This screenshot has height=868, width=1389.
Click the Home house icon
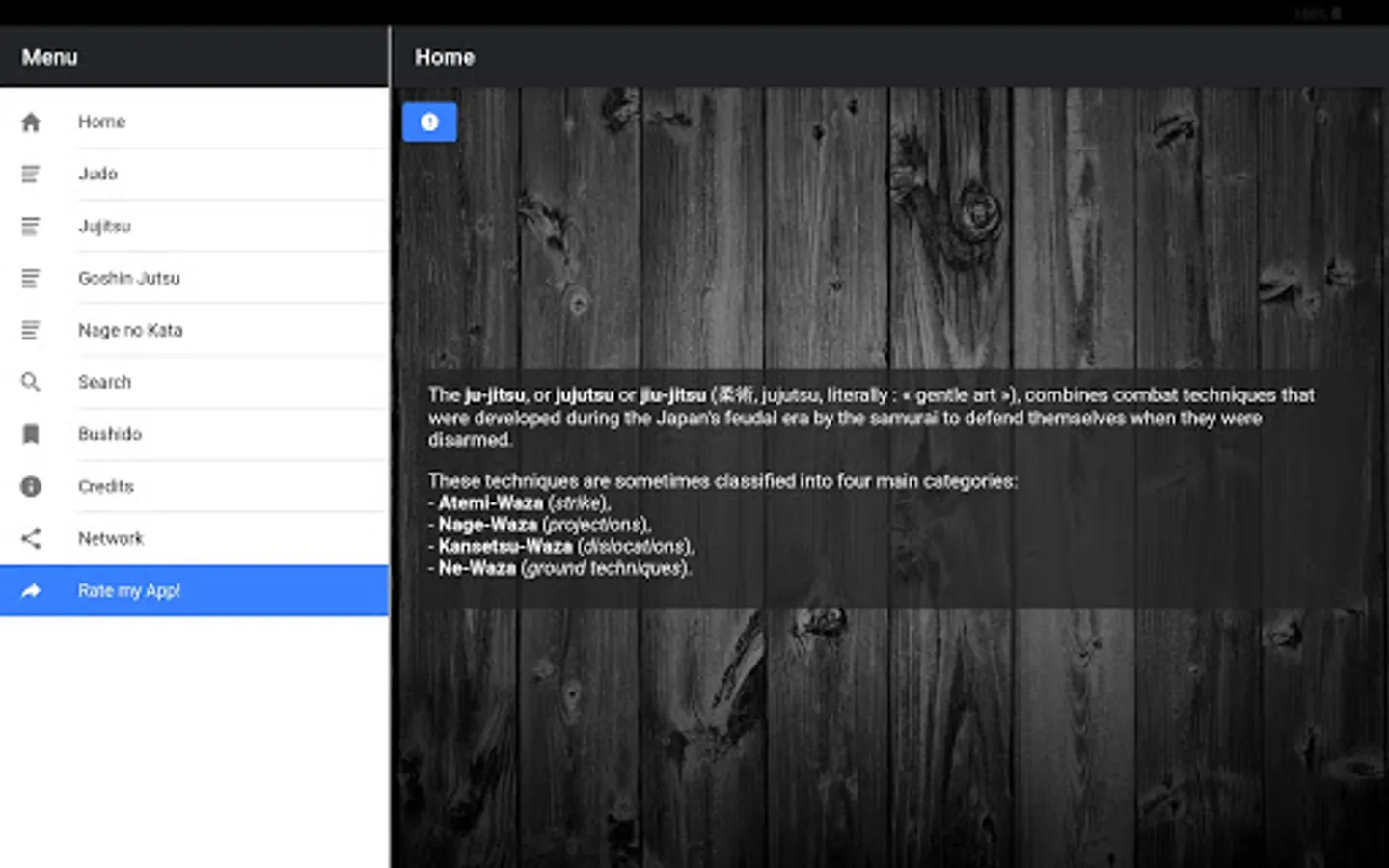pos(31,122)
